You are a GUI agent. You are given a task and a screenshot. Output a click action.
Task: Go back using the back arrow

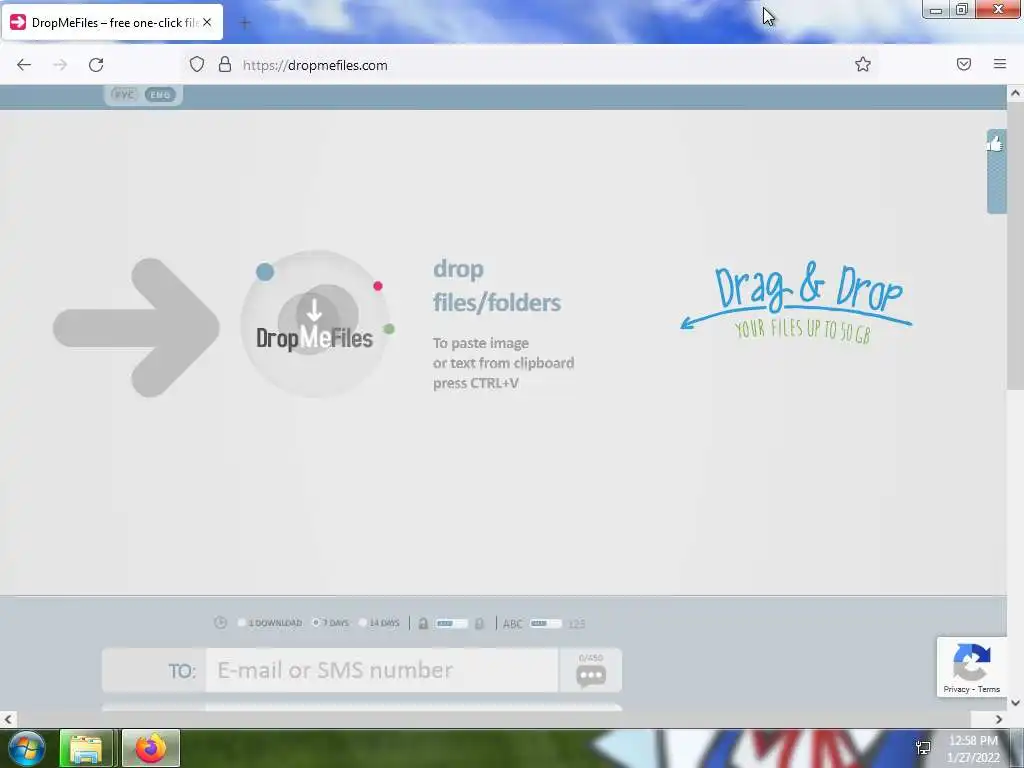[x=24, y=65]
